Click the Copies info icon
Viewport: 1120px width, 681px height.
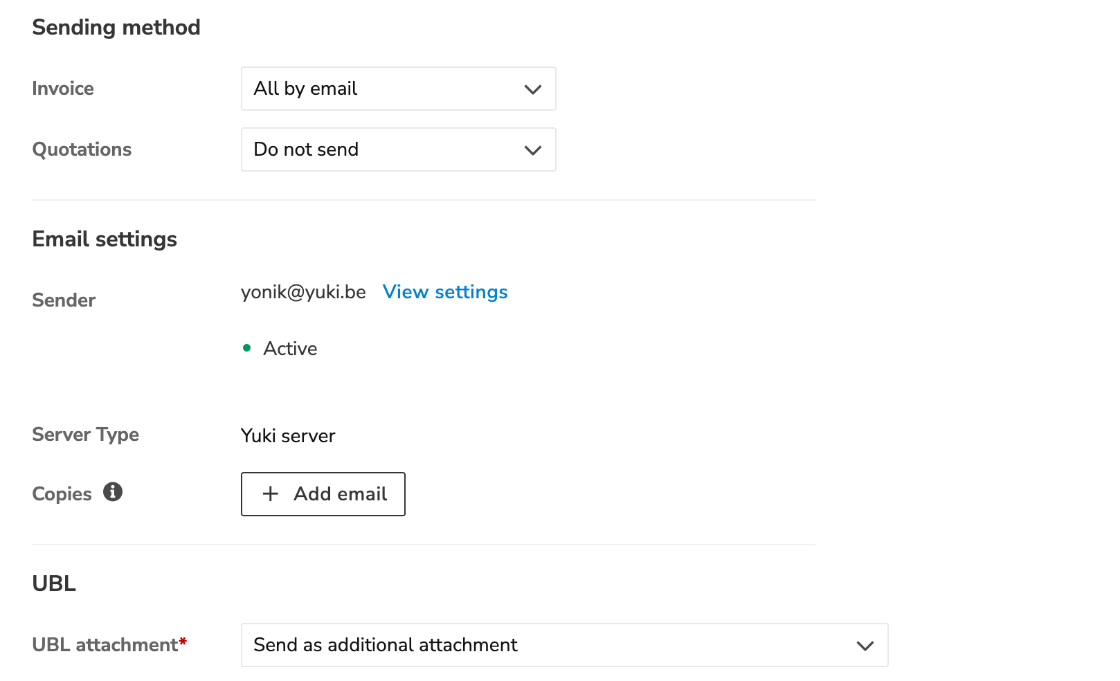113,492
